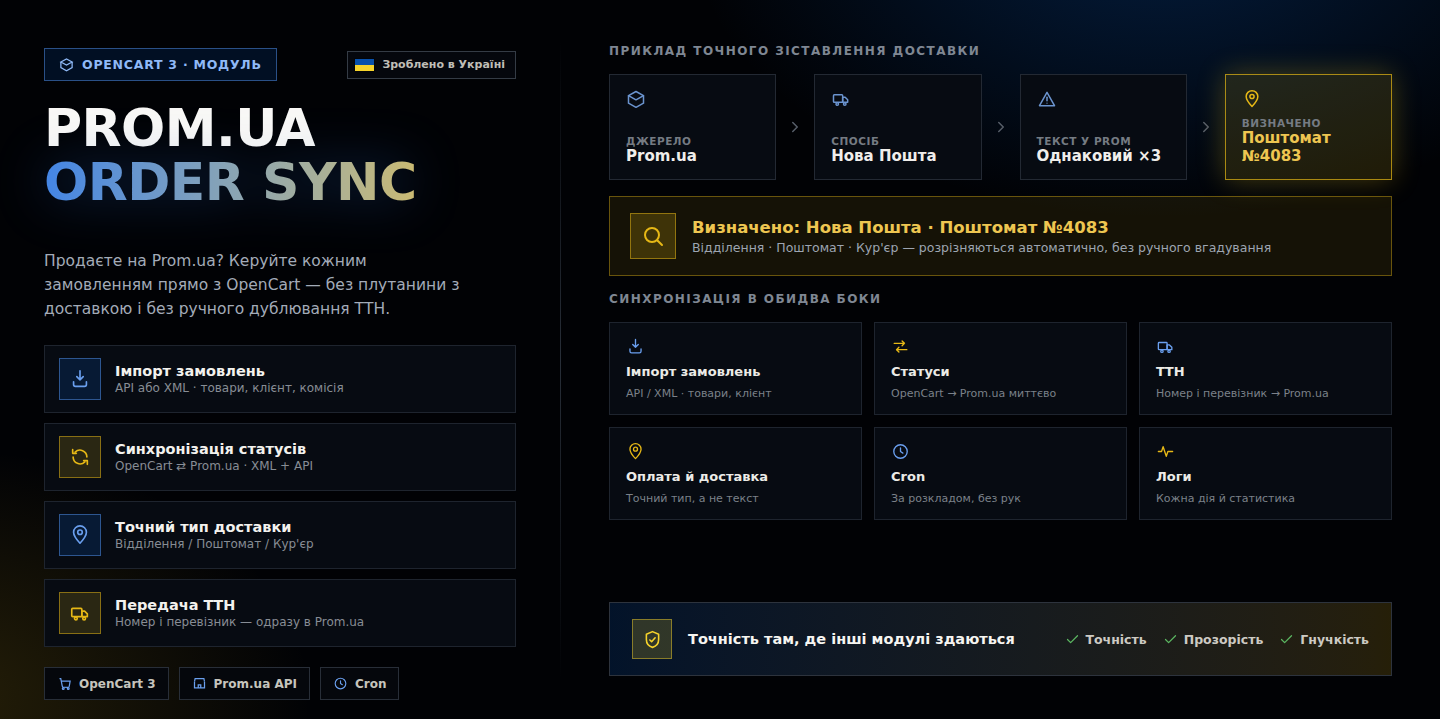Click chevron between Джерело and Спосіб cards
Image resolution: width=1440 pixels, height=719 pixels.
pos(795,127)
